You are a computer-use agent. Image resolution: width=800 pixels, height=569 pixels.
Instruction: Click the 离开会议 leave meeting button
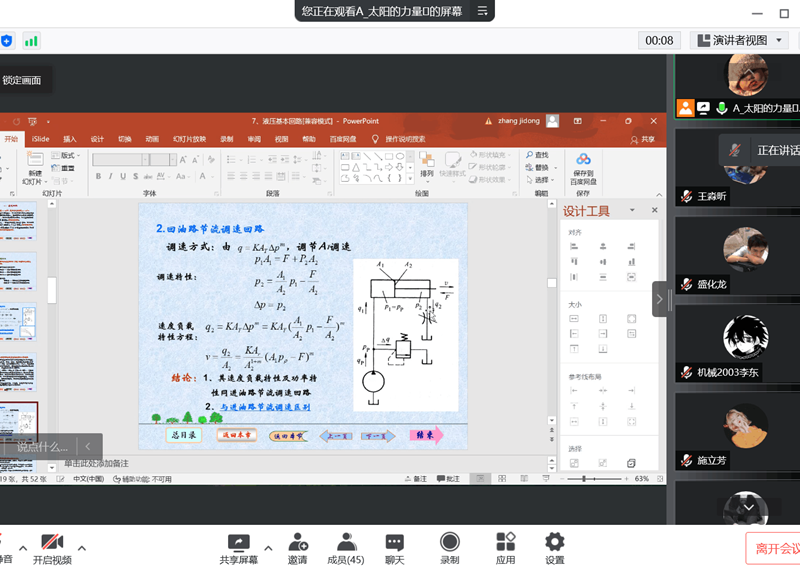pos(774,548)
